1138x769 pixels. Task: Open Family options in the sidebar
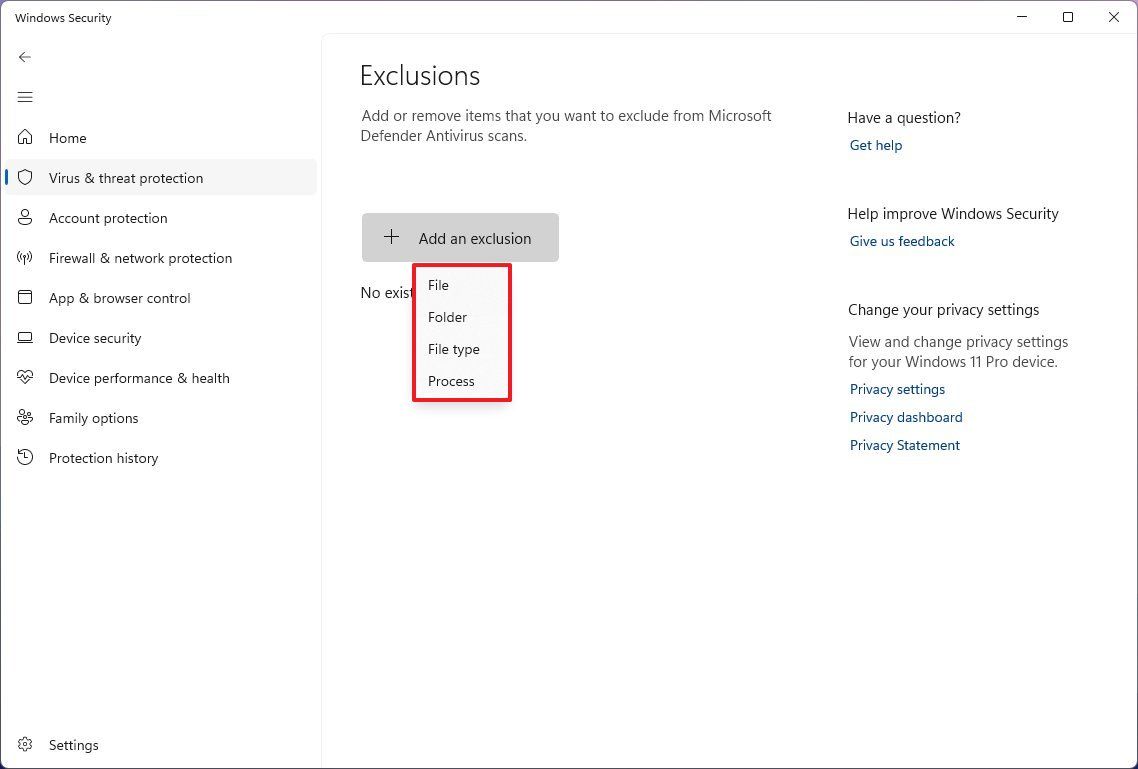tap(93, 418)
